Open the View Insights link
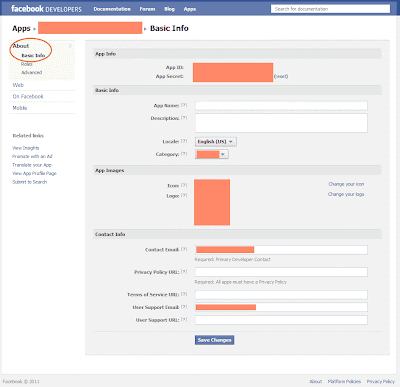Screen dimensions: 400x387 tap(26, 148)
